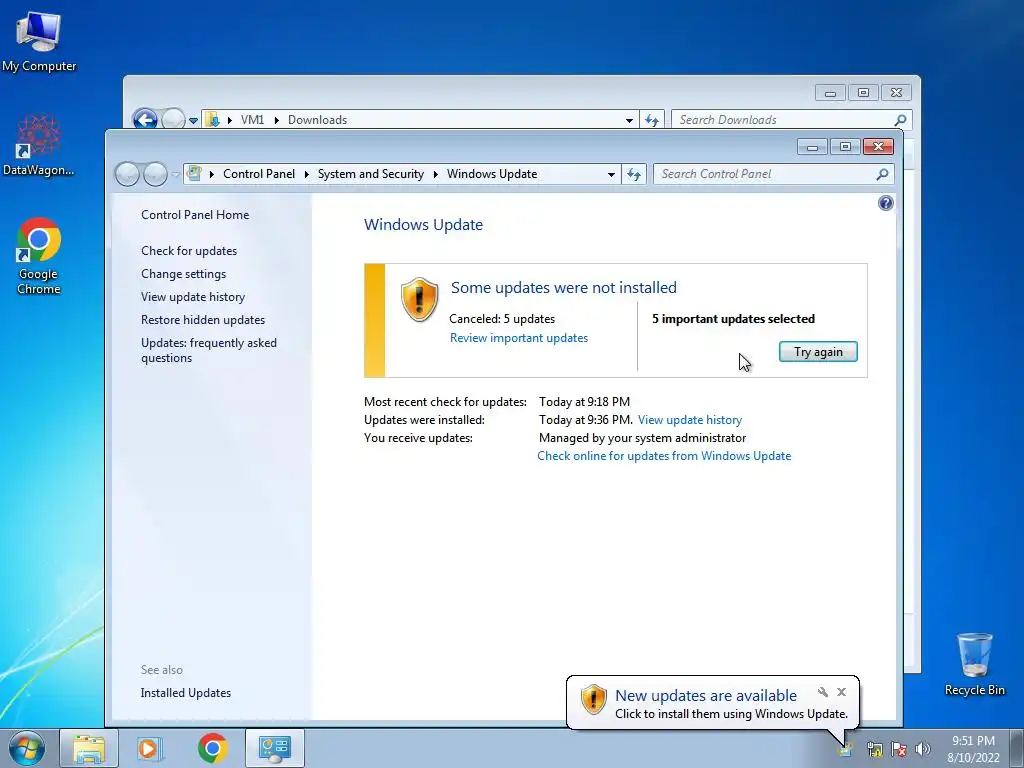Viewport: 1024px width, 768px height.
Task: Click the volume speaker tray icon
Action: 922,749
